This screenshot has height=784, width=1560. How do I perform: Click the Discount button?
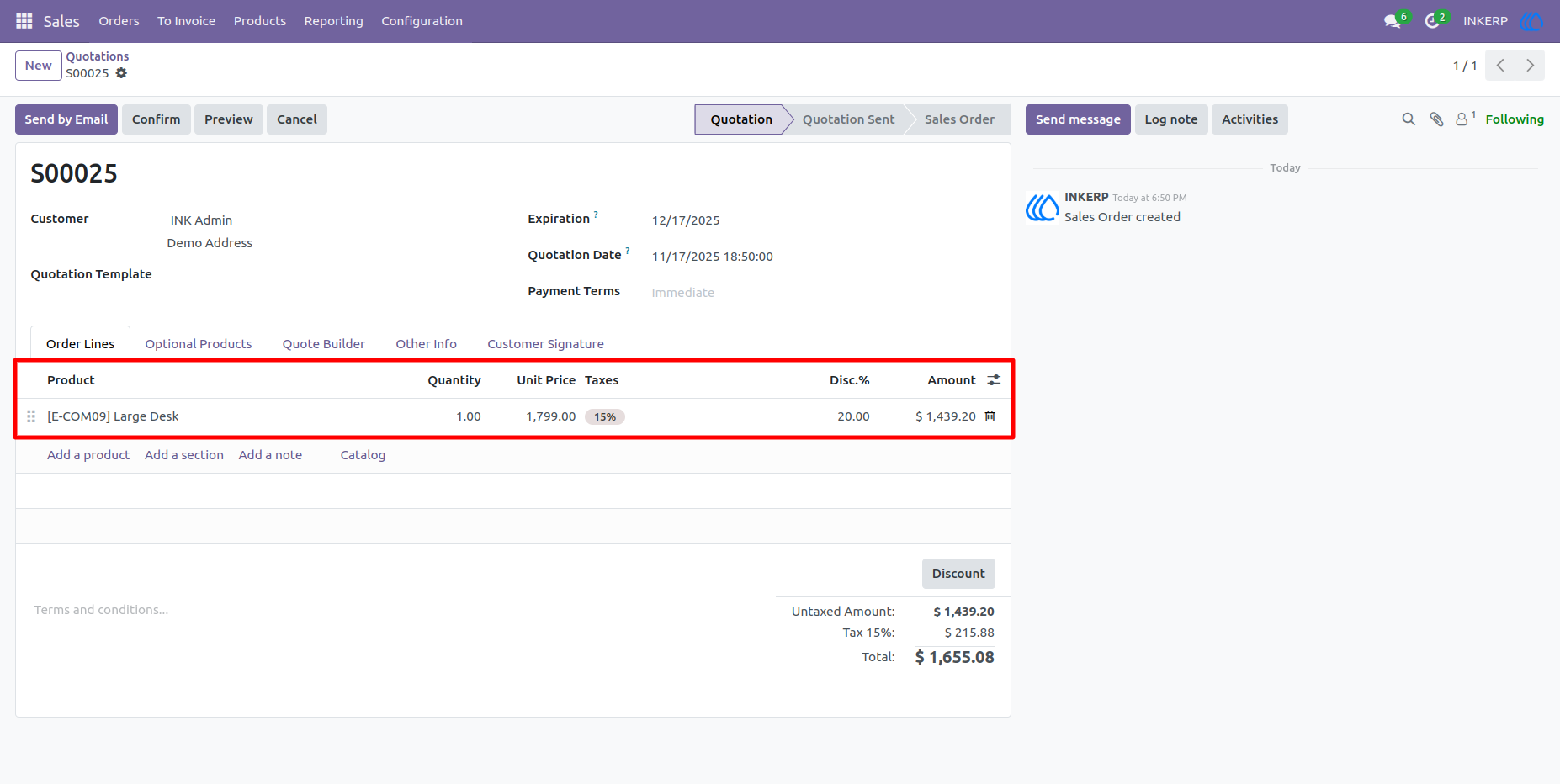(x=958, y=574)
